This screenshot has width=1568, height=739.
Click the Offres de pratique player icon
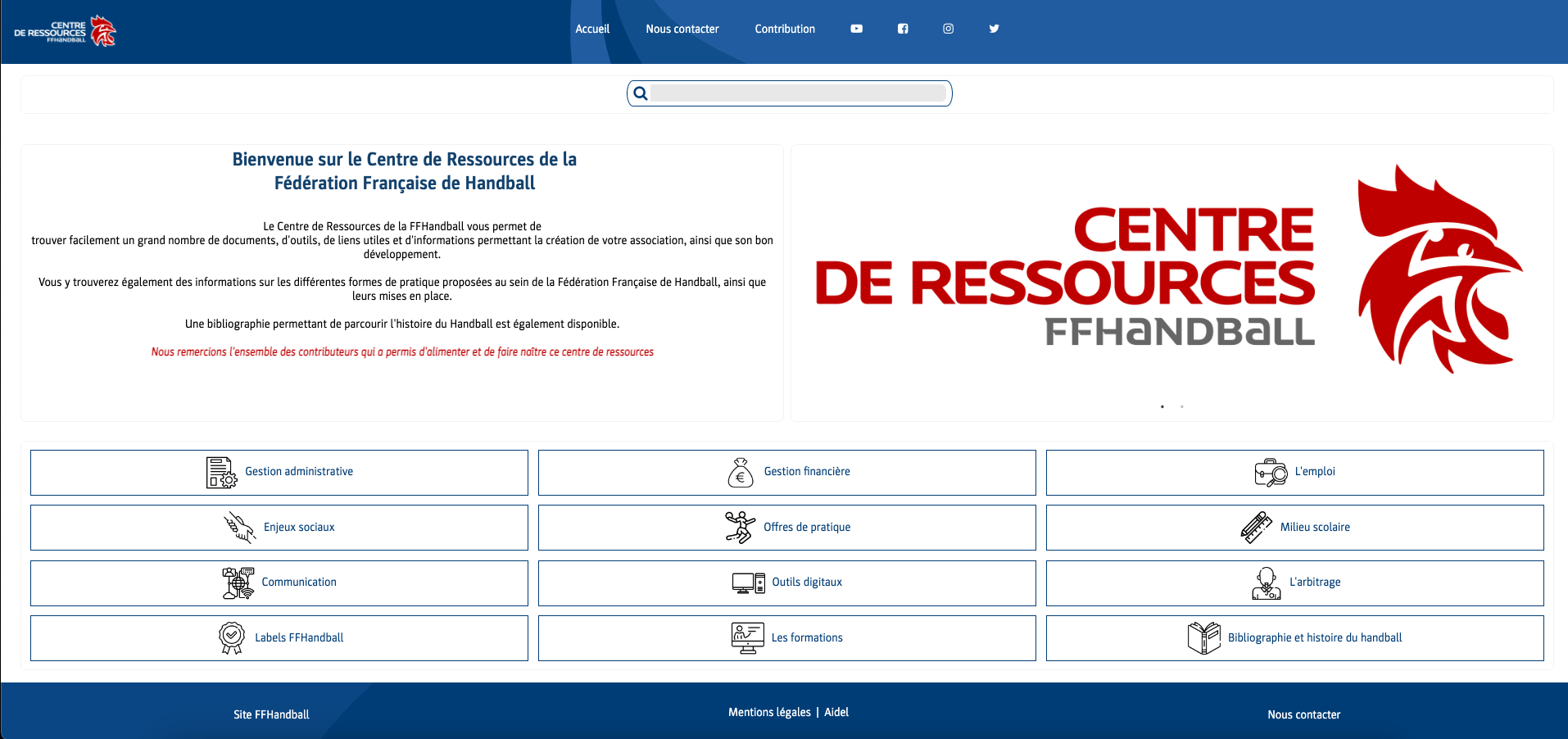tap(740, 528)
